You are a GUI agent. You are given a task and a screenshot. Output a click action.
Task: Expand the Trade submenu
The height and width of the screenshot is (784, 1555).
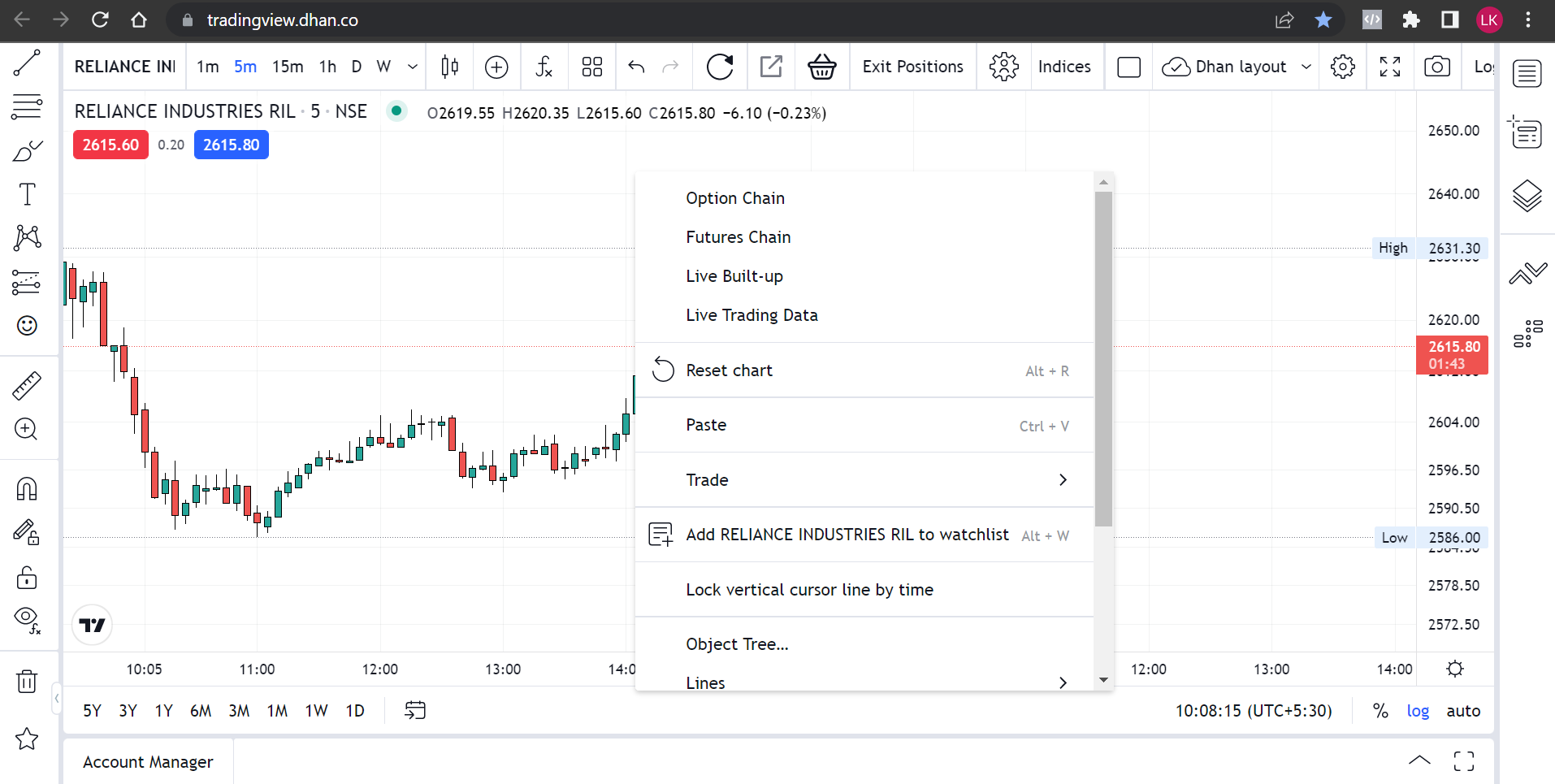(864, 480)
